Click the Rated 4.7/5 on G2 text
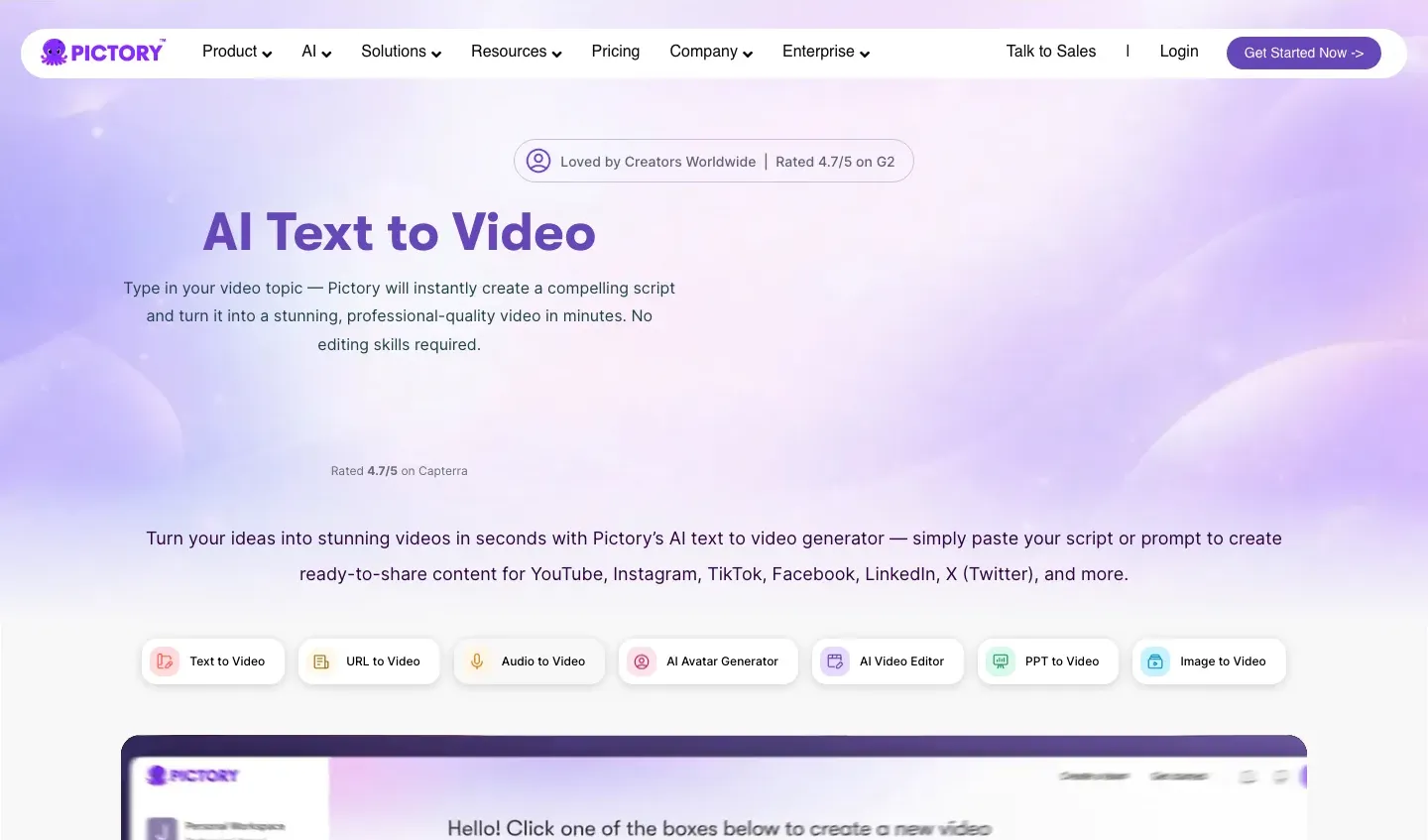1428x840 pixels. coord(835,162)
